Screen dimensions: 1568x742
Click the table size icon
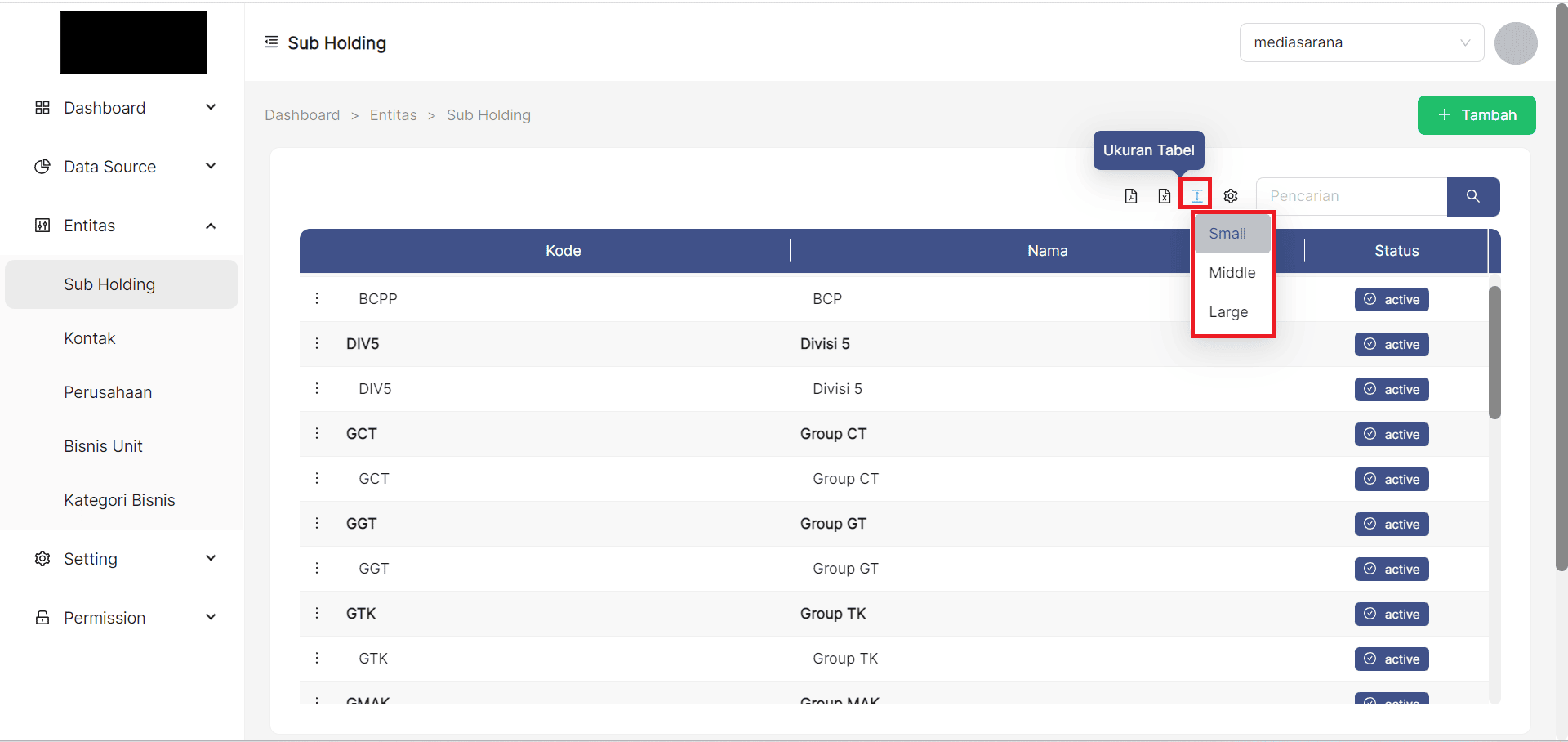[x=1196, y=195]
